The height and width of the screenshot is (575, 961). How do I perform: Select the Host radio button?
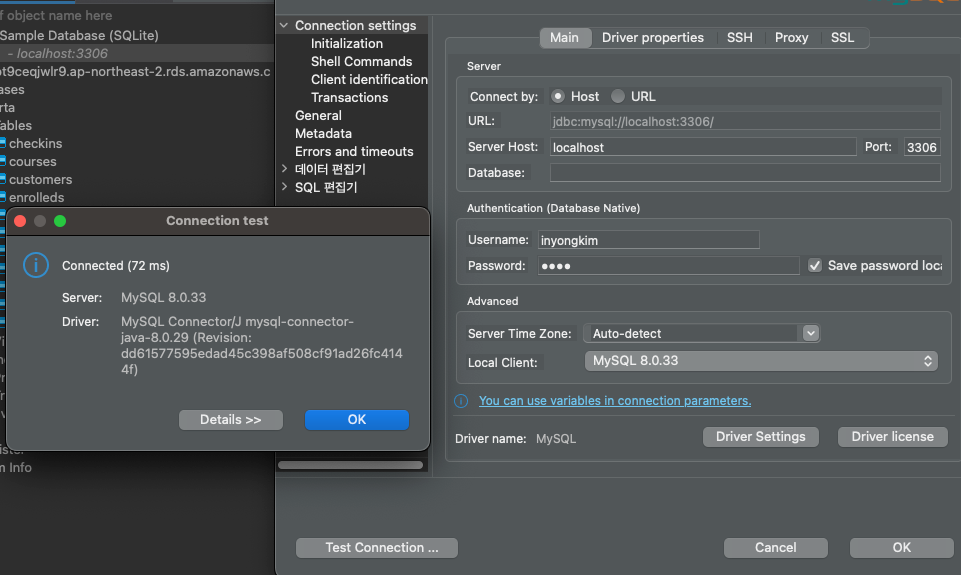(558, 96)
